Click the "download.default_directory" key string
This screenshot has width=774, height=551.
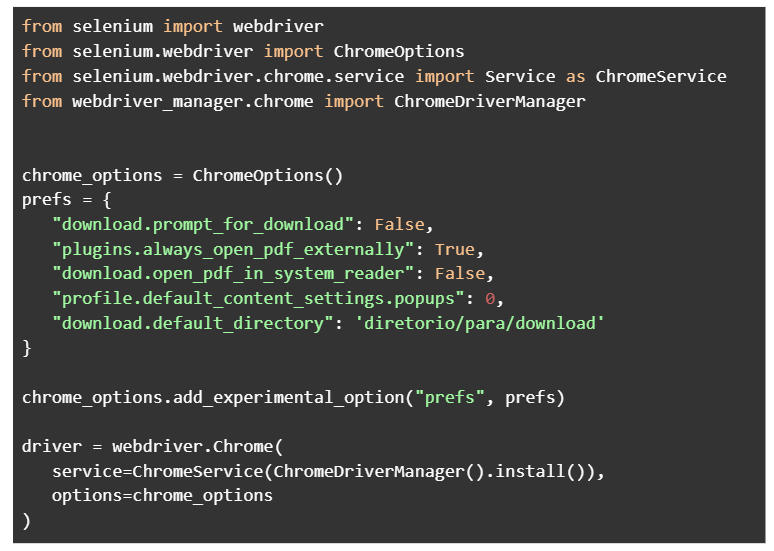point(188,323)
